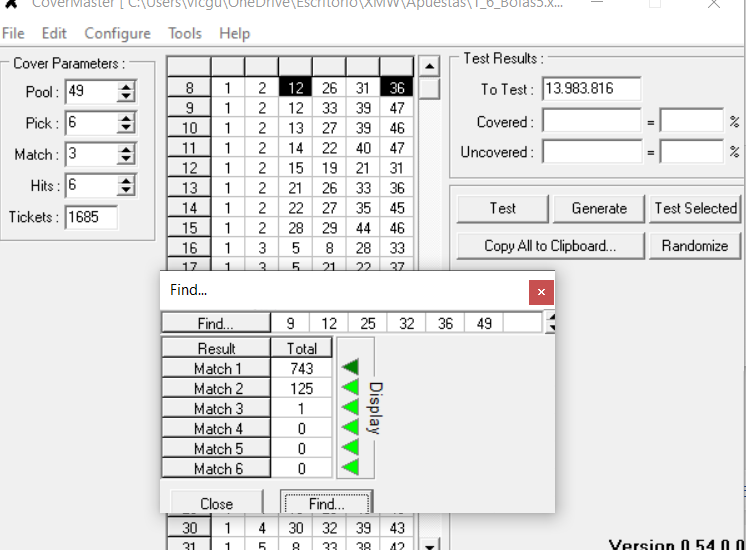The height and width of the screenshot is (550, 746).
Task: Click the Uncovered count field
Action: click(591, 152)
